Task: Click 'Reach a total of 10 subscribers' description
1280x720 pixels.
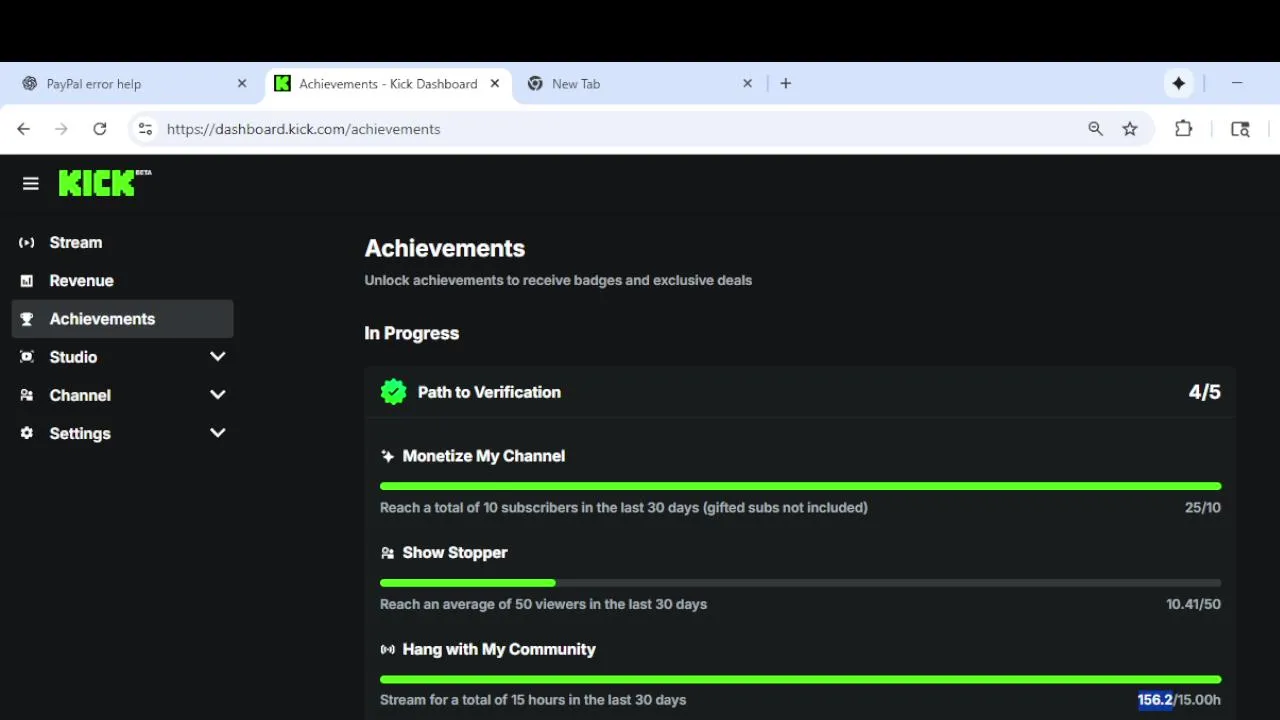Action: [624, 508]
